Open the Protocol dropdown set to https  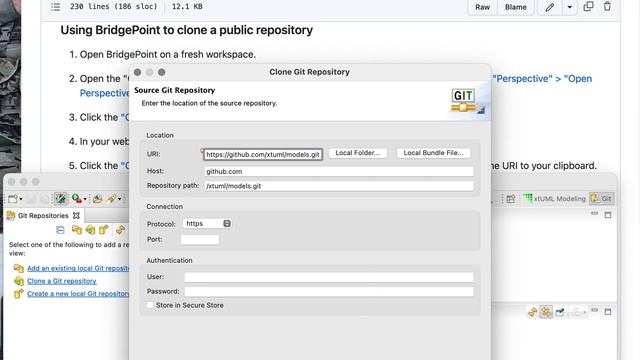(207, 224)
